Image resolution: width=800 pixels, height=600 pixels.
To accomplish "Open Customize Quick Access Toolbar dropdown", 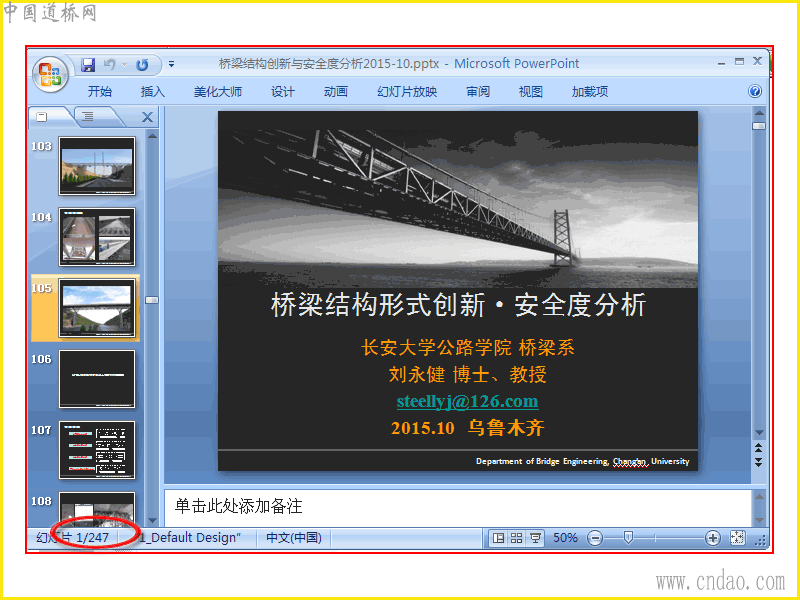I will (171, 64).
